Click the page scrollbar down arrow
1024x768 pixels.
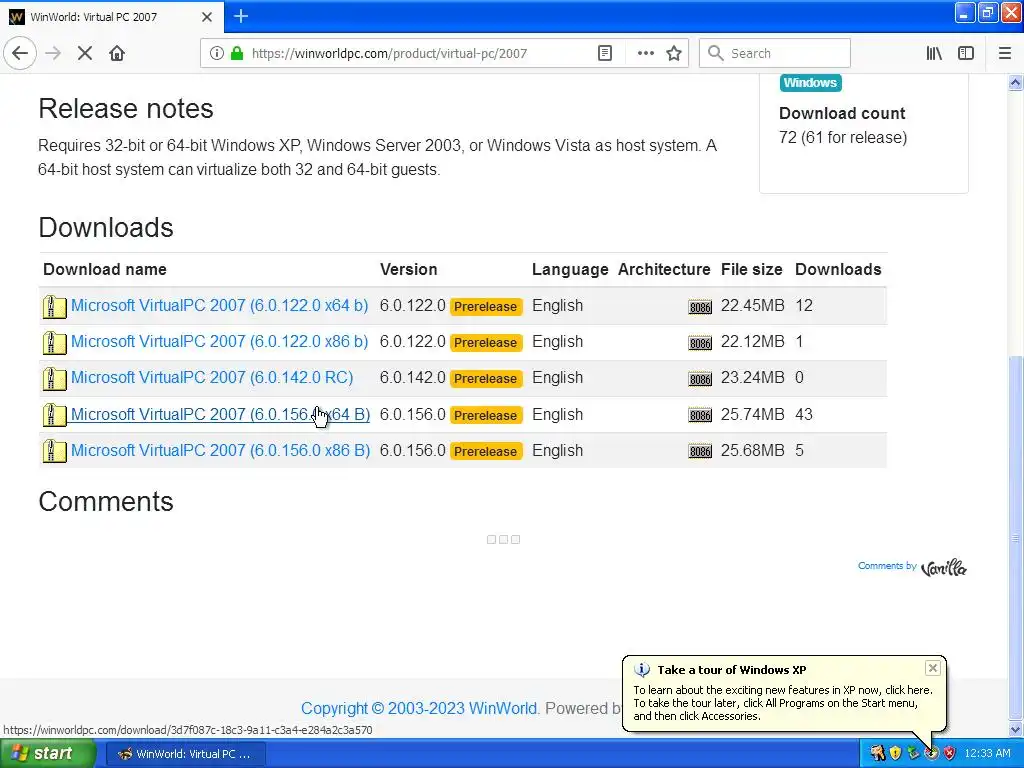coord(1016,729)
